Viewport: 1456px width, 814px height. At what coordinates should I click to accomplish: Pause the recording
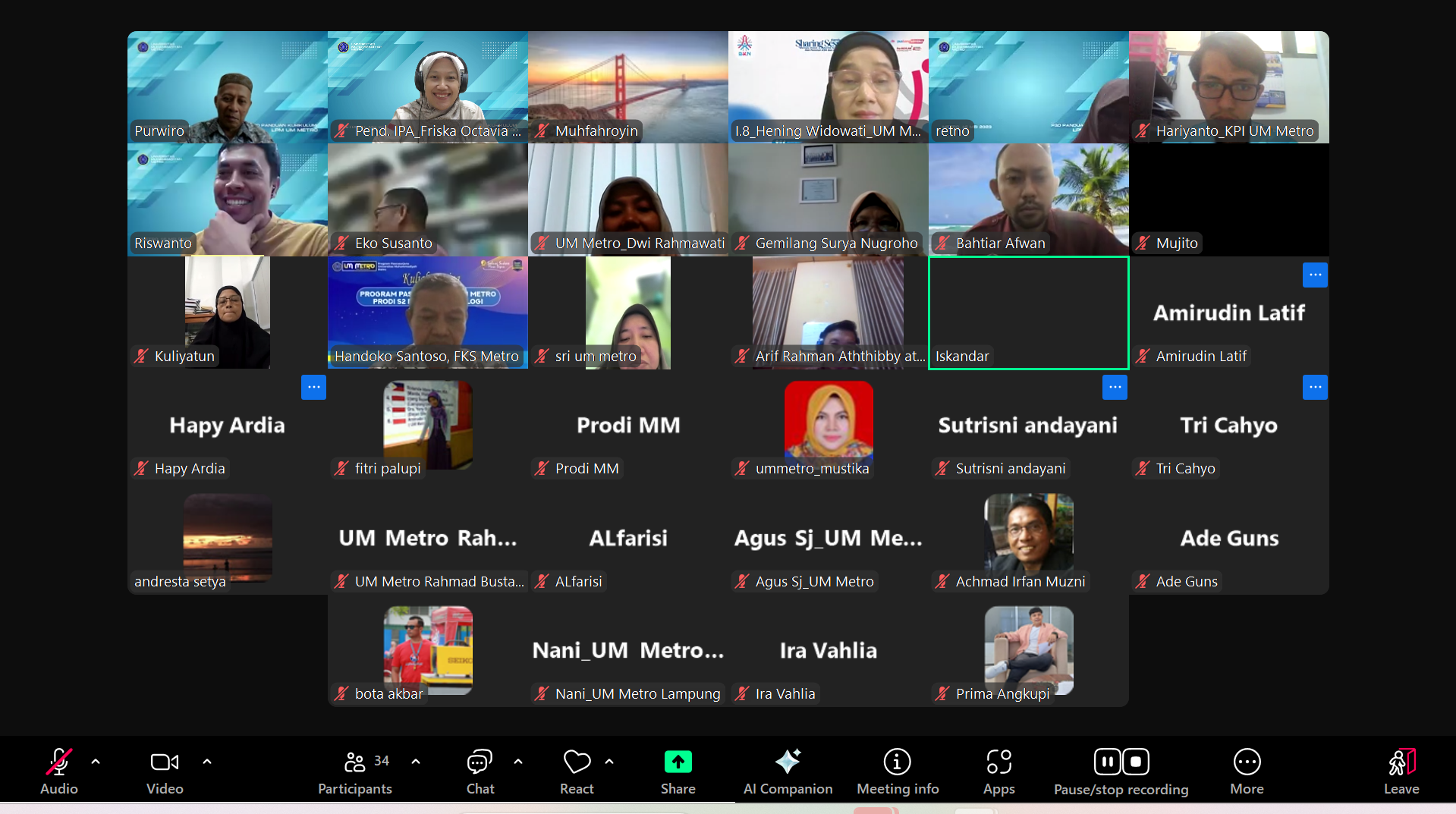1107,761
